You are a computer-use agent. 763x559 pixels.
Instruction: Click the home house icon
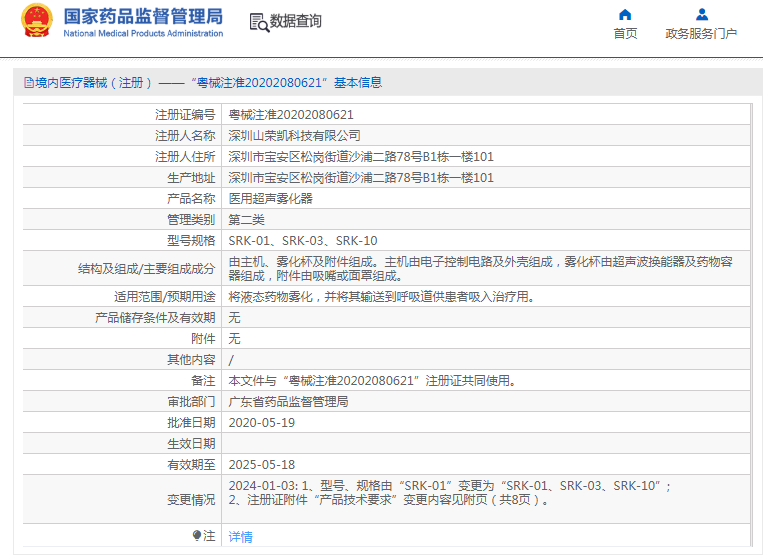(625, 14)
